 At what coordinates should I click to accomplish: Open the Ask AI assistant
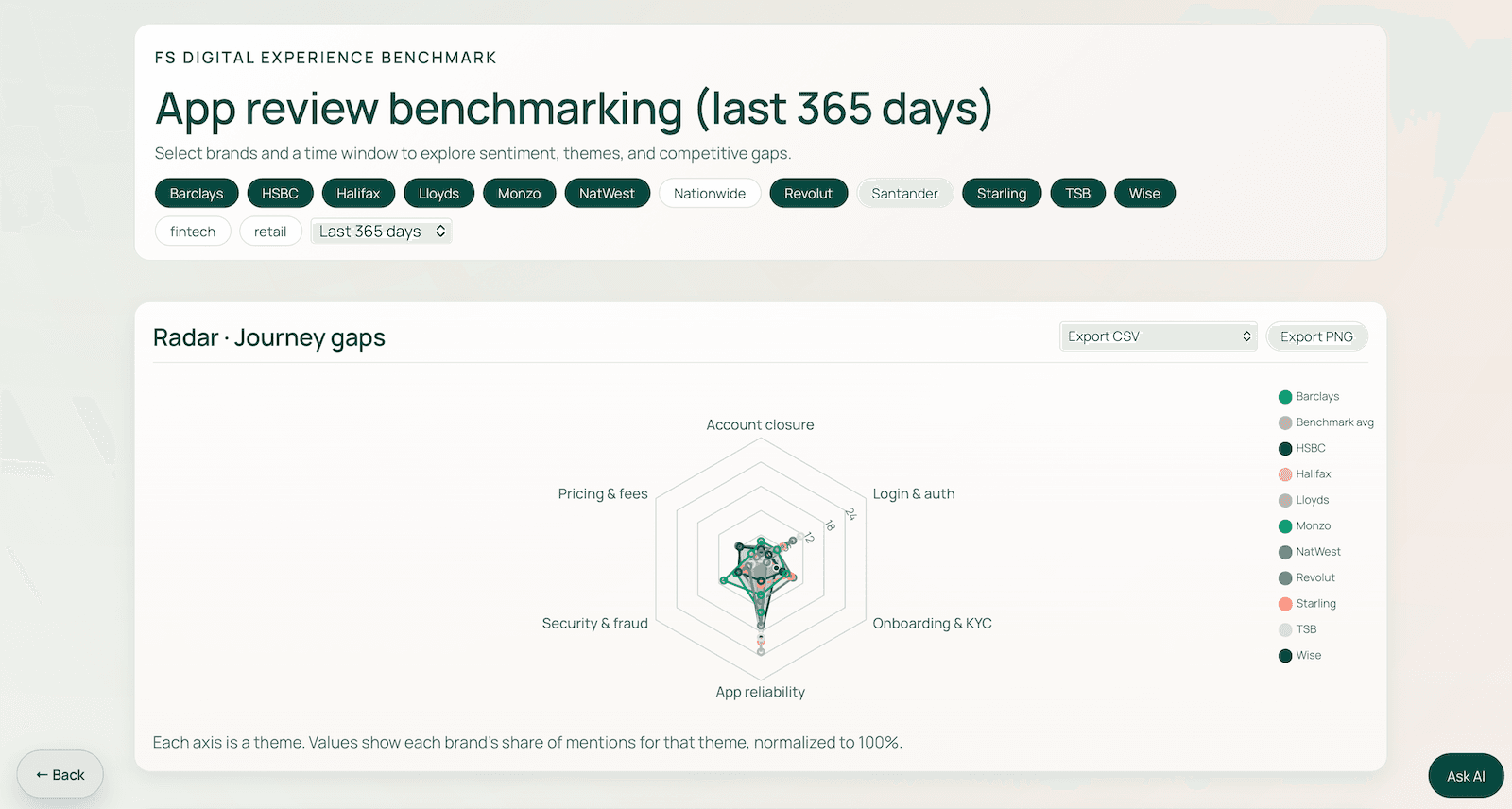click(x=1466, y=776)
